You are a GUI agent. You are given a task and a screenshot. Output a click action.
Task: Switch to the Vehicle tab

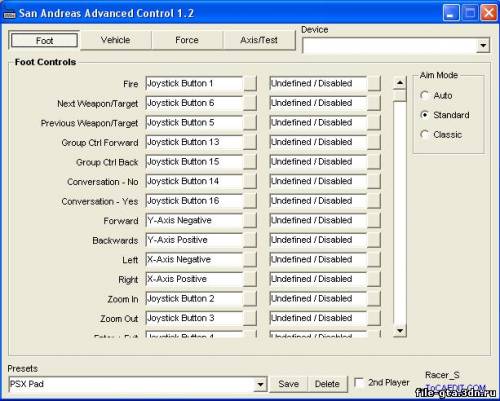[x=116, y=40]
